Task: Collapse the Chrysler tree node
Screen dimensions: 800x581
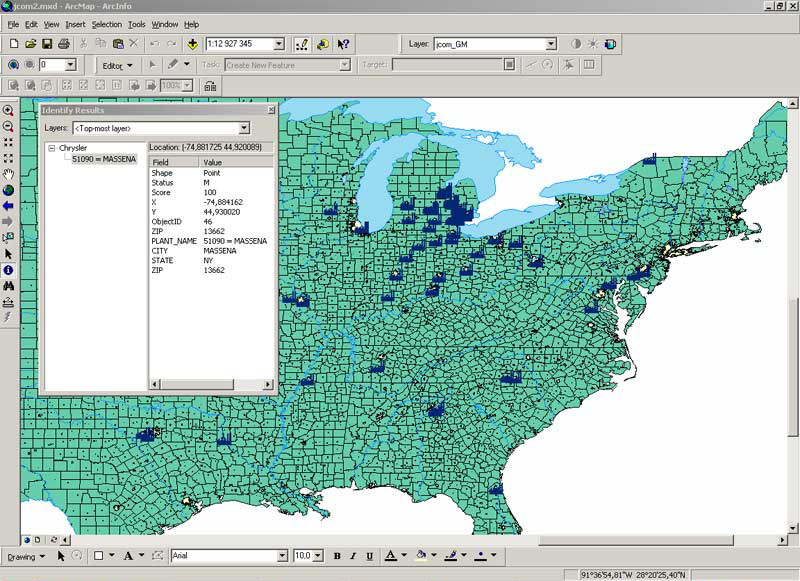Action: click(x=51, y=148)
